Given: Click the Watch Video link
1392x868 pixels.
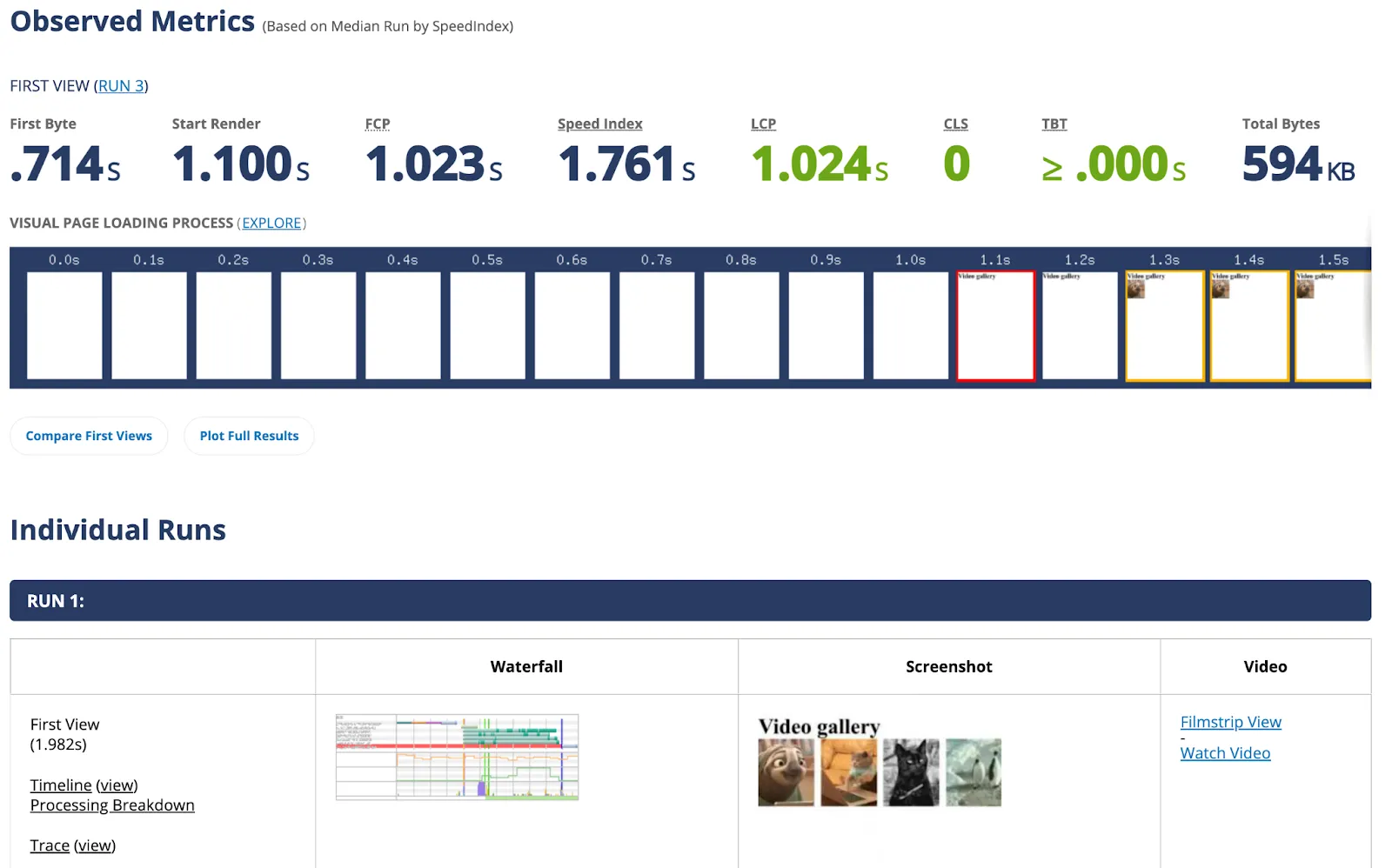Looking at the screenshot, I should pyautogui.click(x=1225, y=752).
